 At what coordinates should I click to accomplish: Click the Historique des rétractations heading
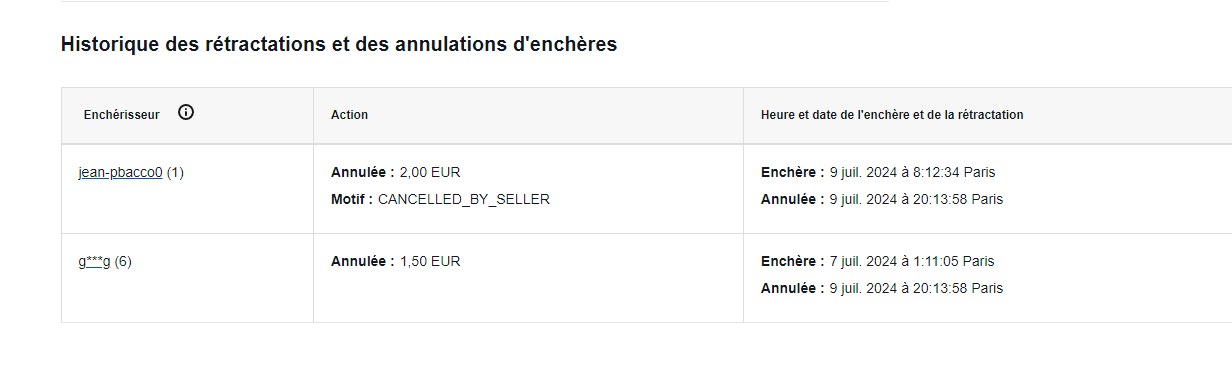coord(339,44)
